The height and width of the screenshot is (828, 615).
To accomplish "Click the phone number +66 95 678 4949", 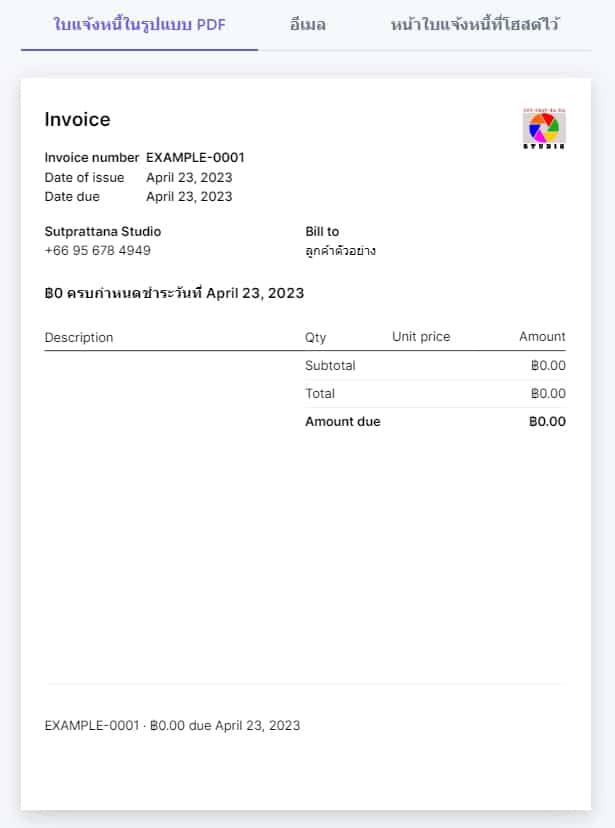I will [x=98, y=250].
